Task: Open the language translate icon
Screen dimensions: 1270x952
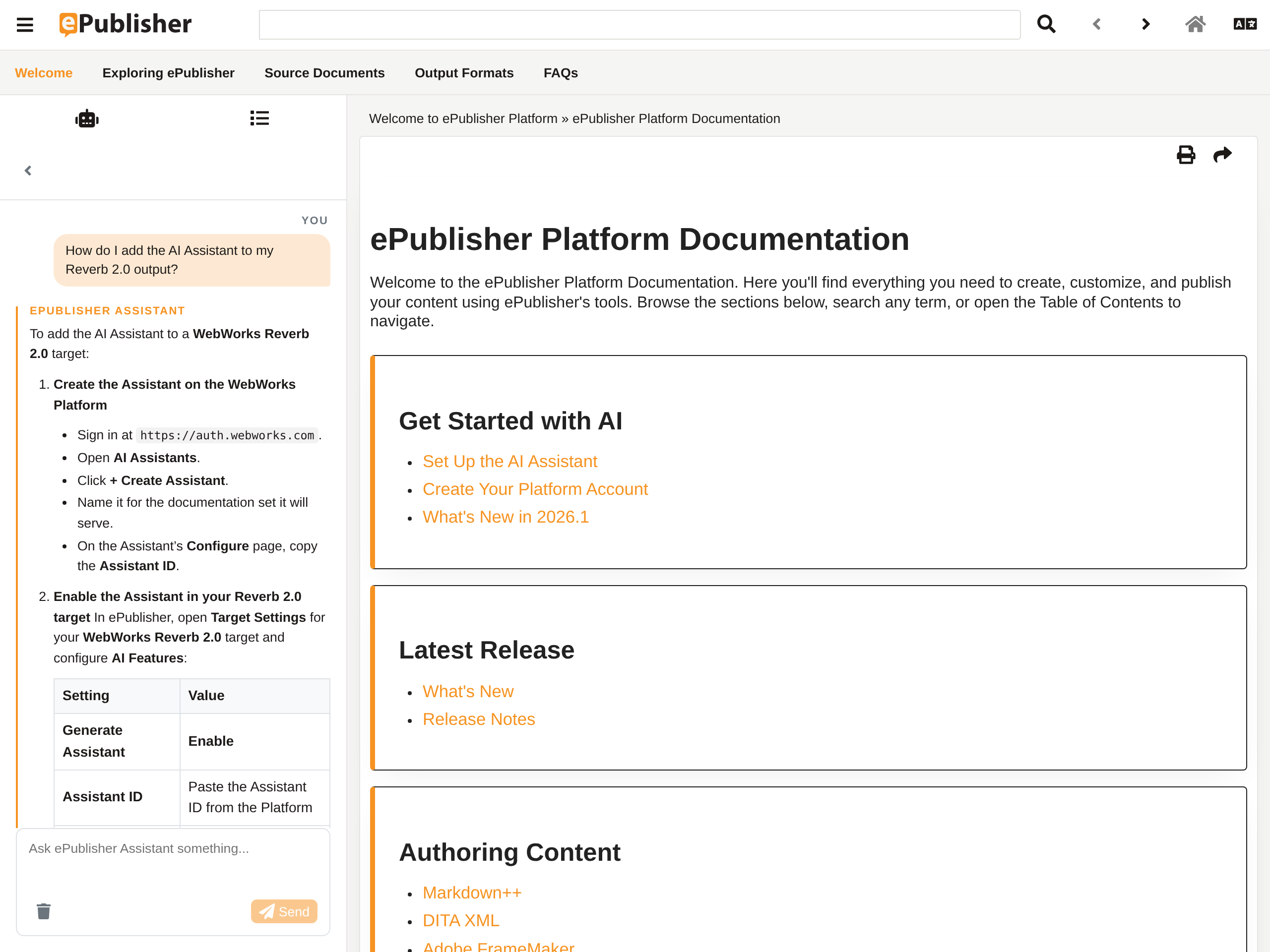Action: [x=1245, y=24]
